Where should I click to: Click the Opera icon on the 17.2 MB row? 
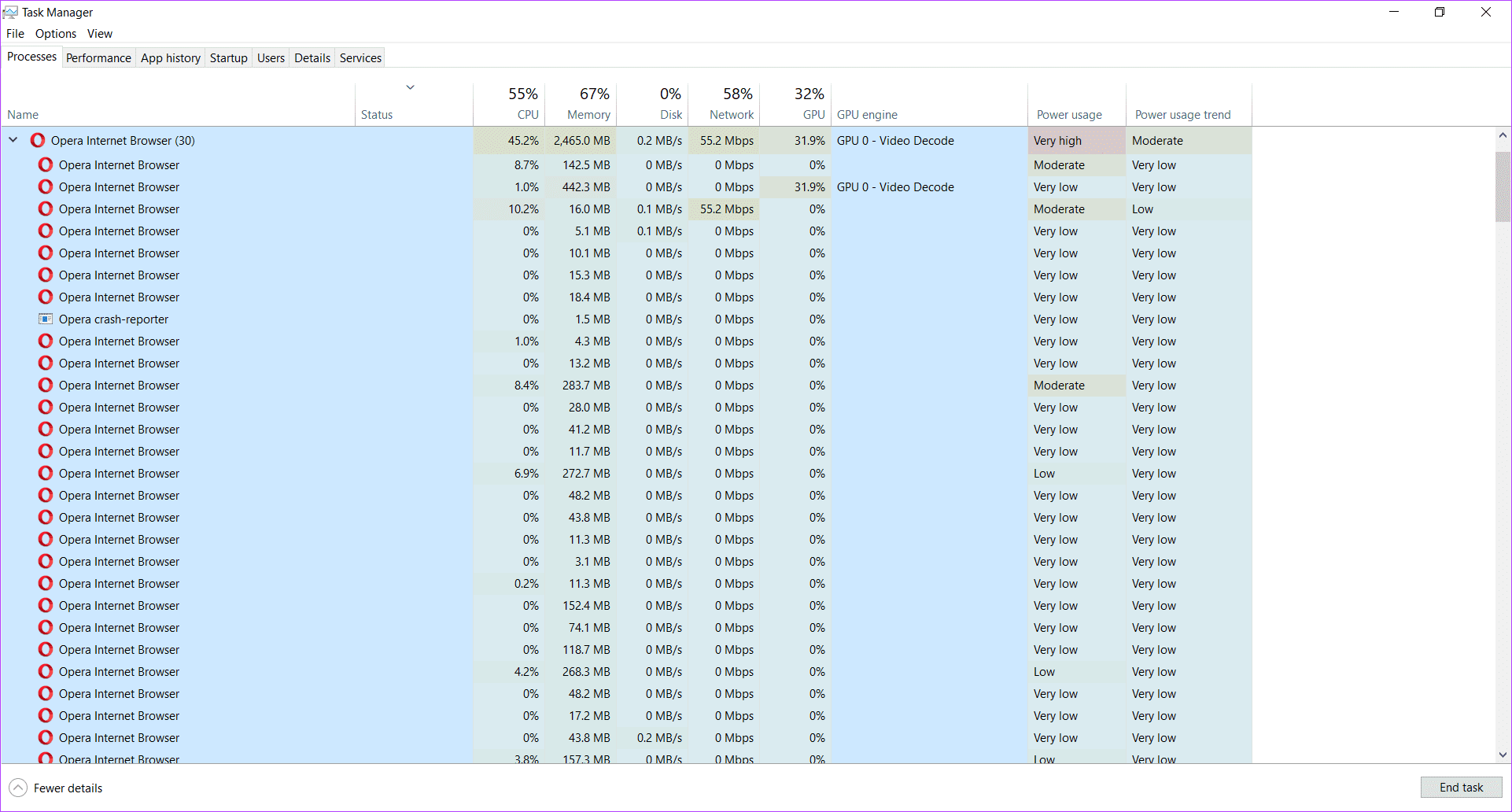pos(46,715)
